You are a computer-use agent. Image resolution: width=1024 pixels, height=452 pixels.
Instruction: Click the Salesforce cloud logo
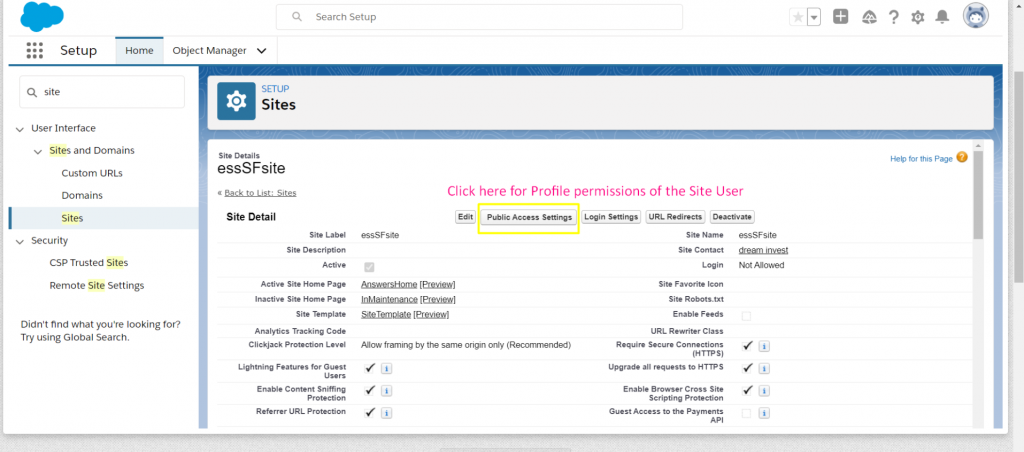coord(41,17)
